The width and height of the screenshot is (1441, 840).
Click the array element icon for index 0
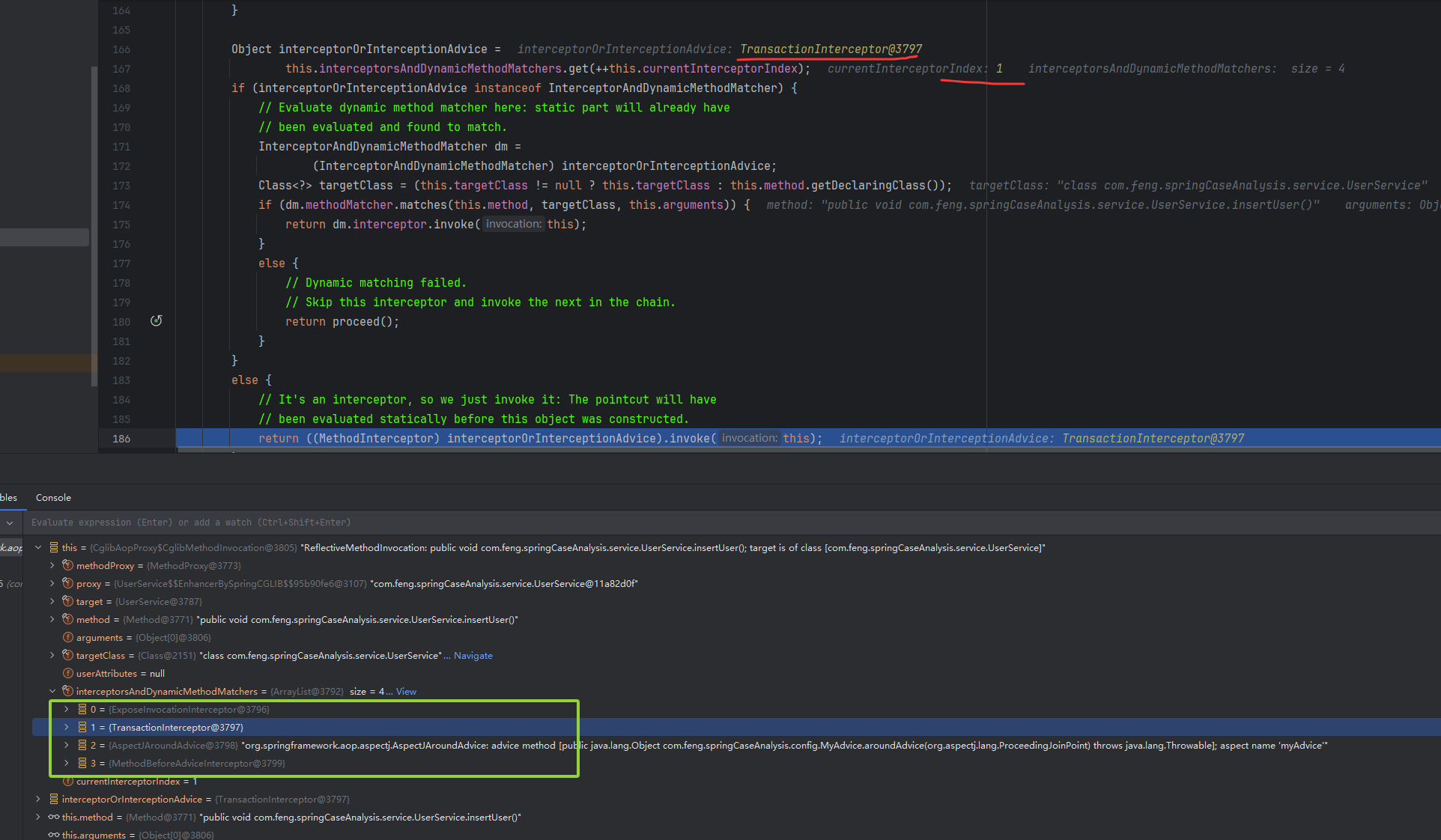[x=82, y=709]
